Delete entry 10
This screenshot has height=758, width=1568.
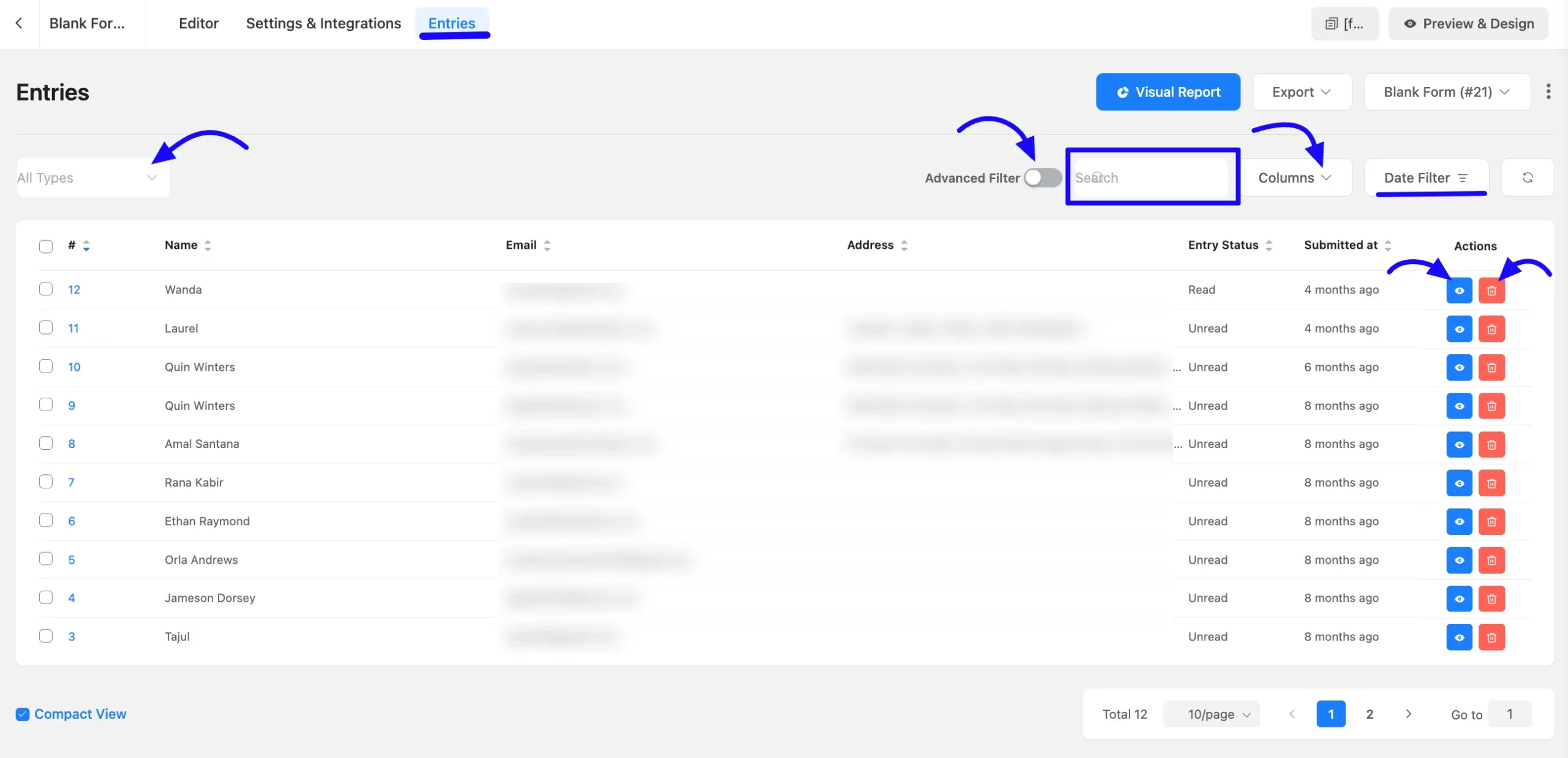1491,368
